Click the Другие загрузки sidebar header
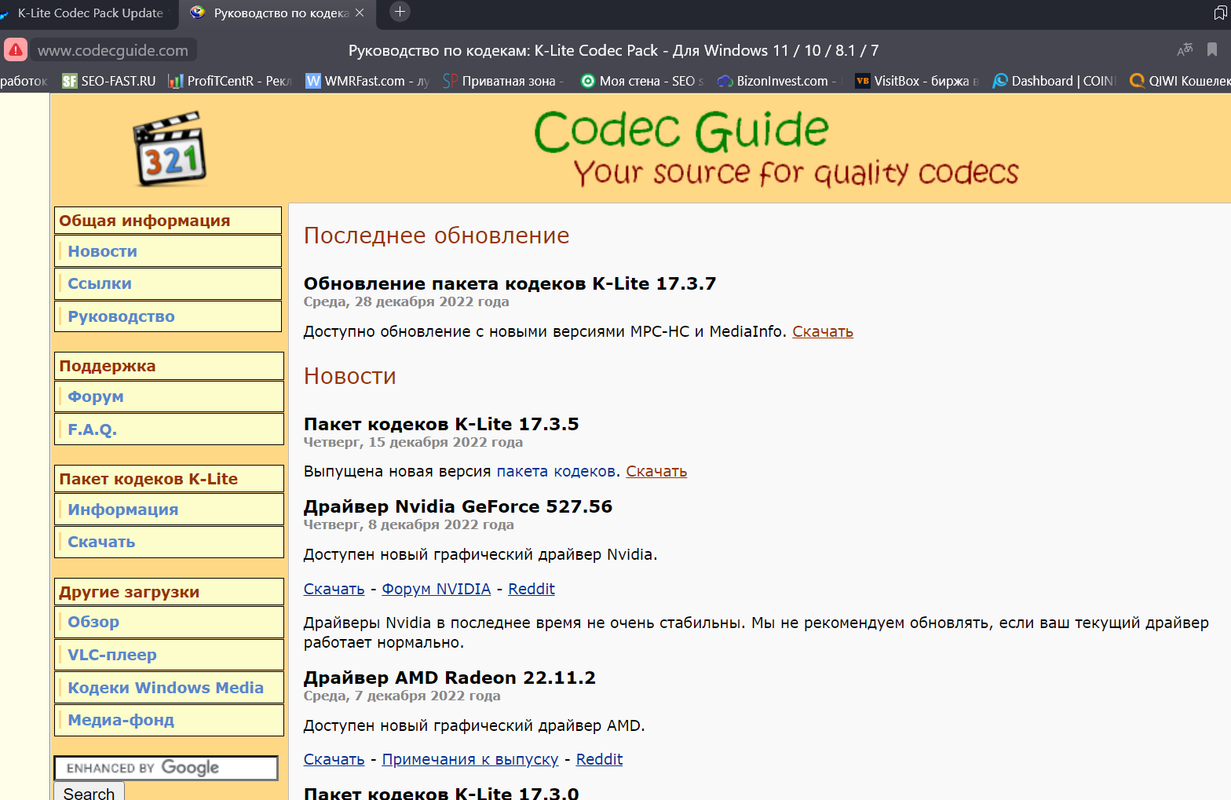This screenshot has width=1231, height=800. click(167, 592)
